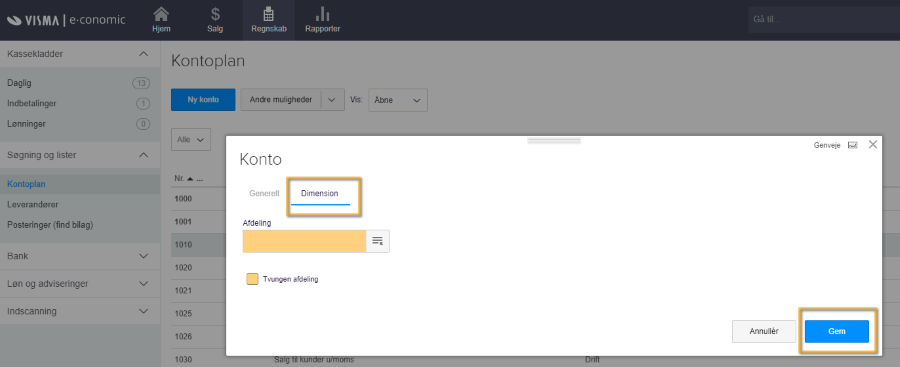Click the Afdeling input field
Screen dimensions: 900x367
(304, 241)
